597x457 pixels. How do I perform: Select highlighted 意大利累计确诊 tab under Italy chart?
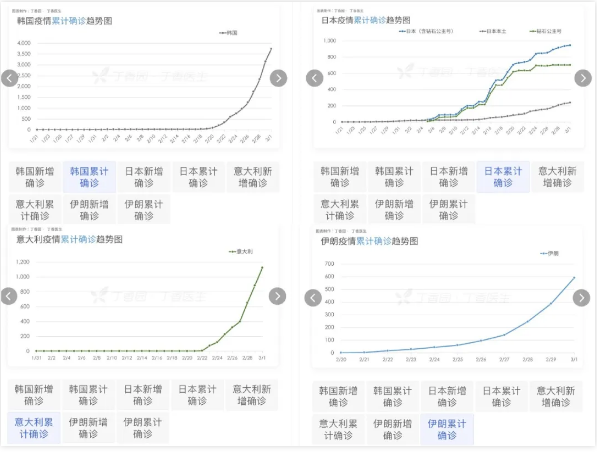(34, 428)
